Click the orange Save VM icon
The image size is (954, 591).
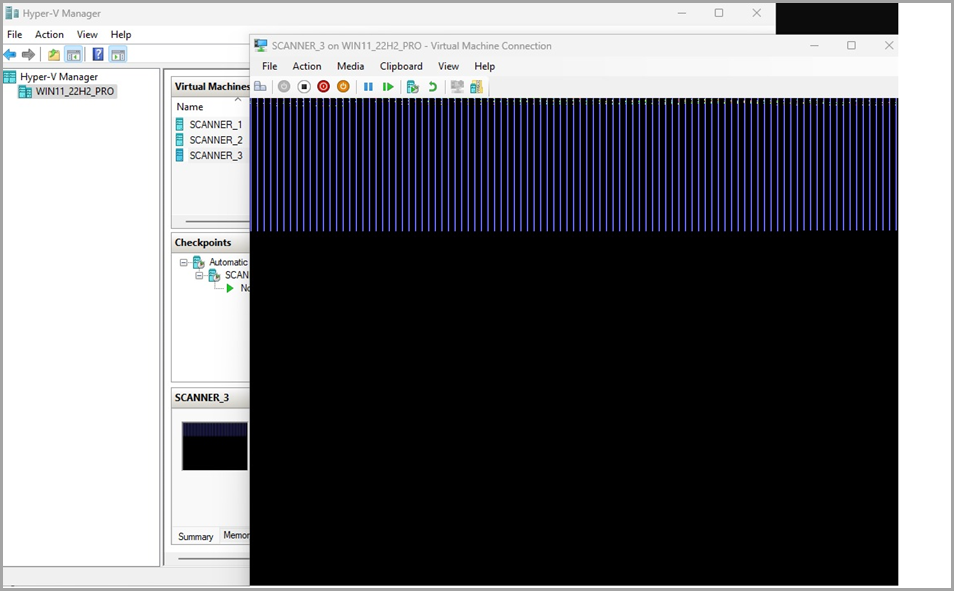pos(342,87)
